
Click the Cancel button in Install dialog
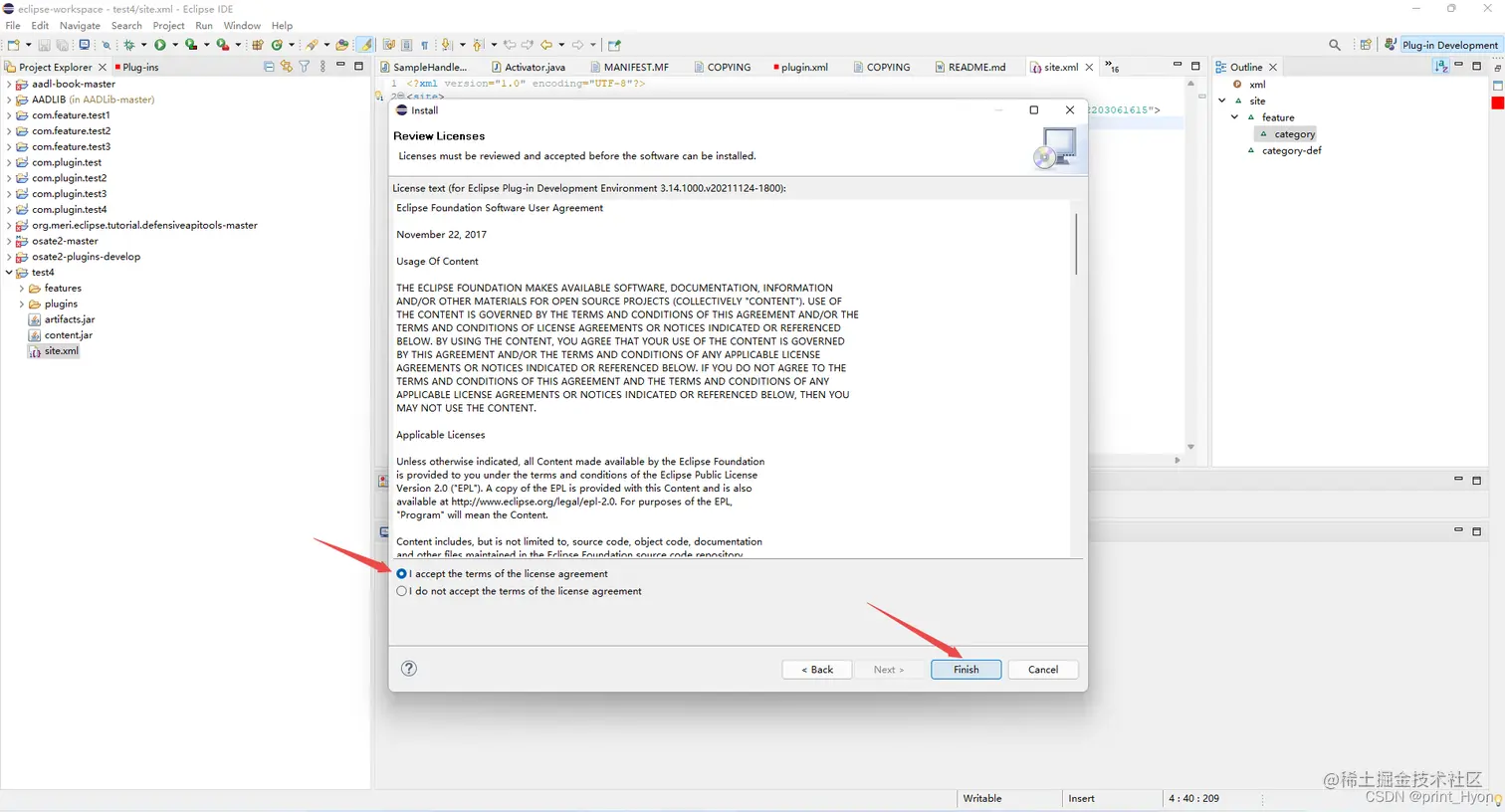pyautogui.click(x=1042, y=670)
